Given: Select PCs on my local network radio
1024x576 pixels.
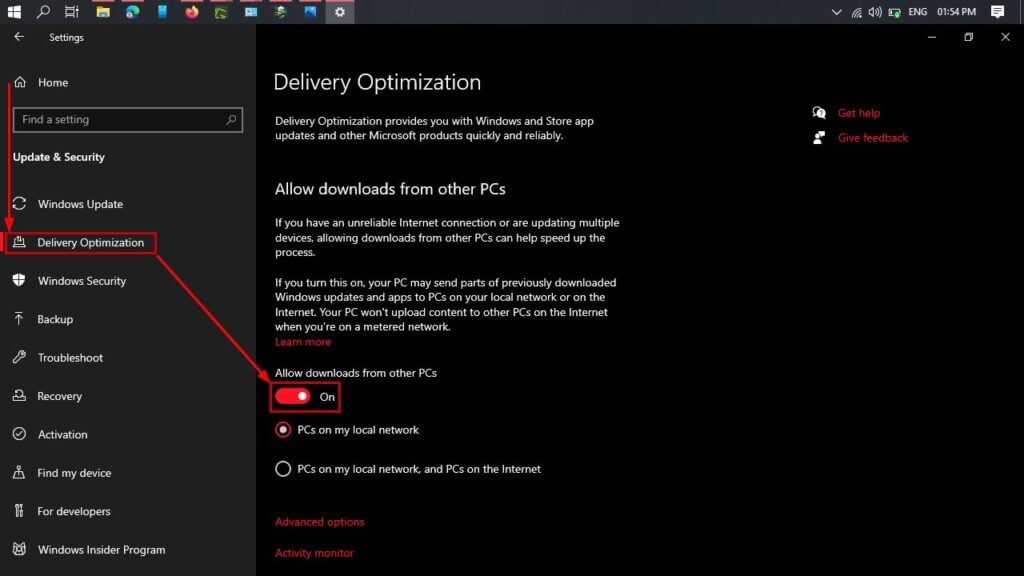Looking at the screenshot, I should point(283,430).
